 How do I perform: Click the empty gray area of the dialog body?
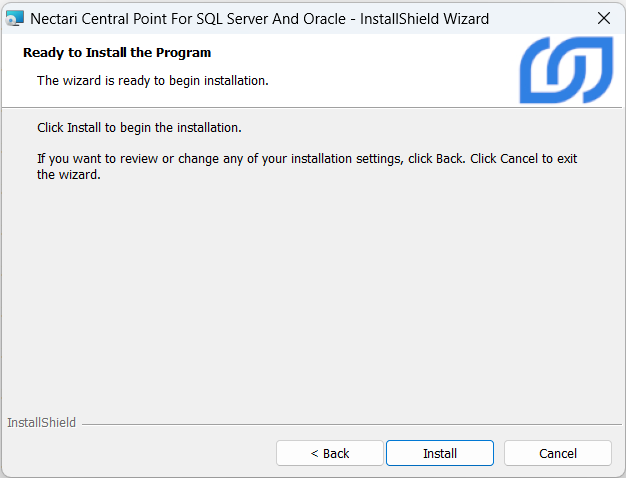pyautogui.click(x=312, y=300)
